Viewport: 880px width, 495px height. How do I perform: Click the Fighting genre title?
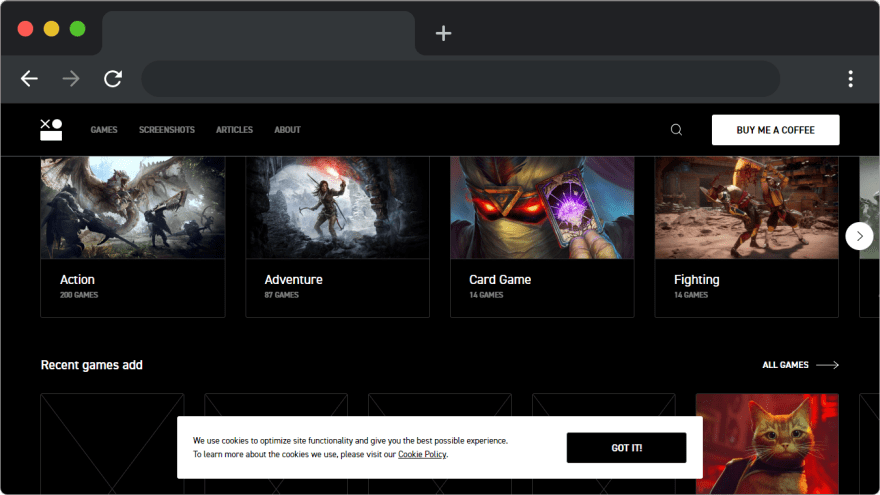click(x=696, y=279)
